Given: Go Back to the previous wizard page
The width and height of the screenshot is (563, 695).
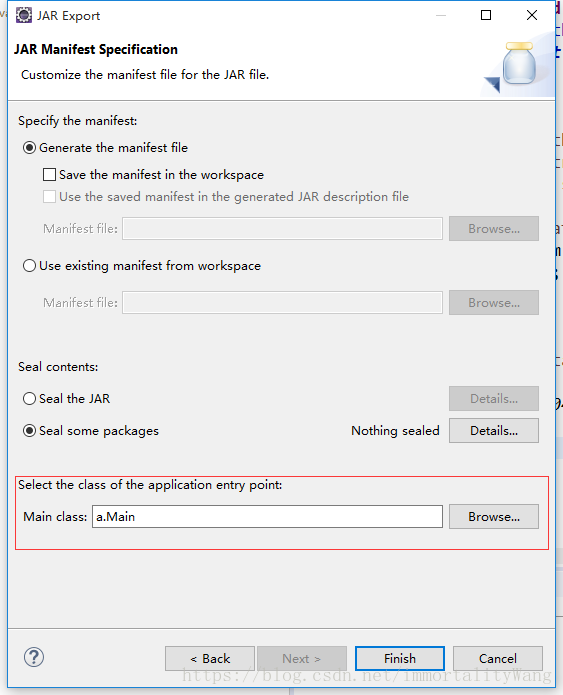Looking at the screenshot, I should click(x=210, y=658).
